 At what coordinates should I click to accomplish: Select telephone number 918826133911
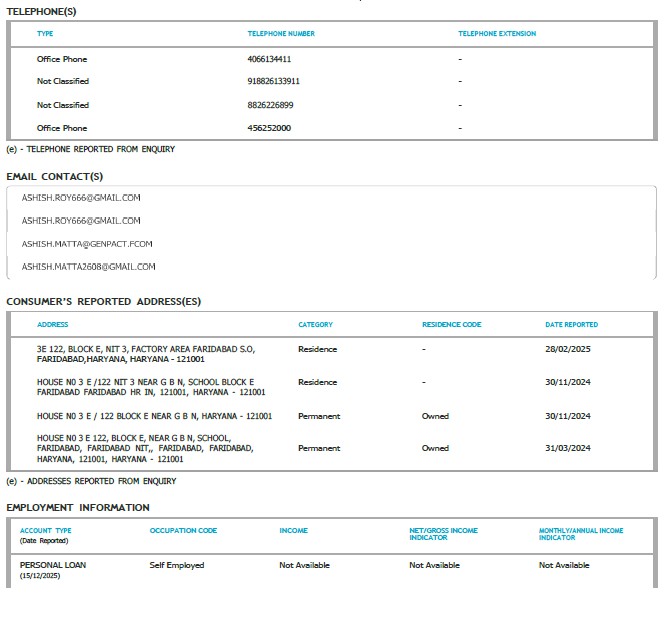pyautogui.click(x=273, y=81)
